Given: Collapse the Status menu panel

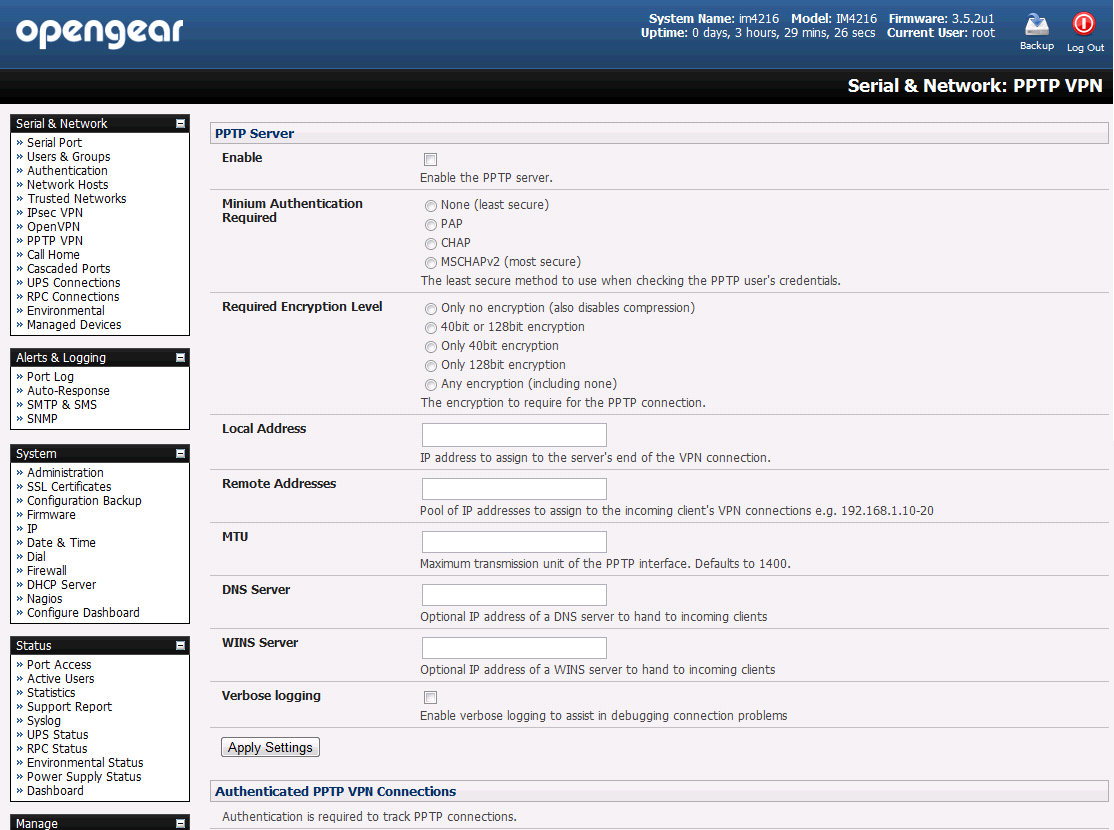Looking at the screenshot, I should [x=180, y=645].
